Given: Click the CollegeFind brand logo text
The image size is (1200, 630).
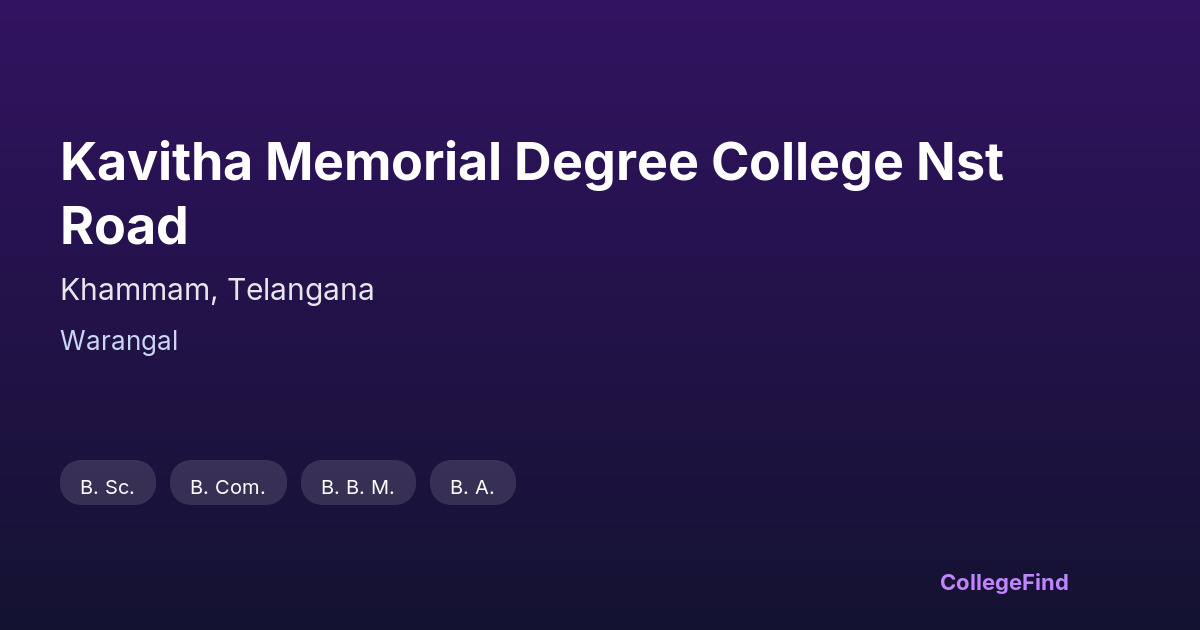Looking at the screenshot, I should [x=1004, y=582].
